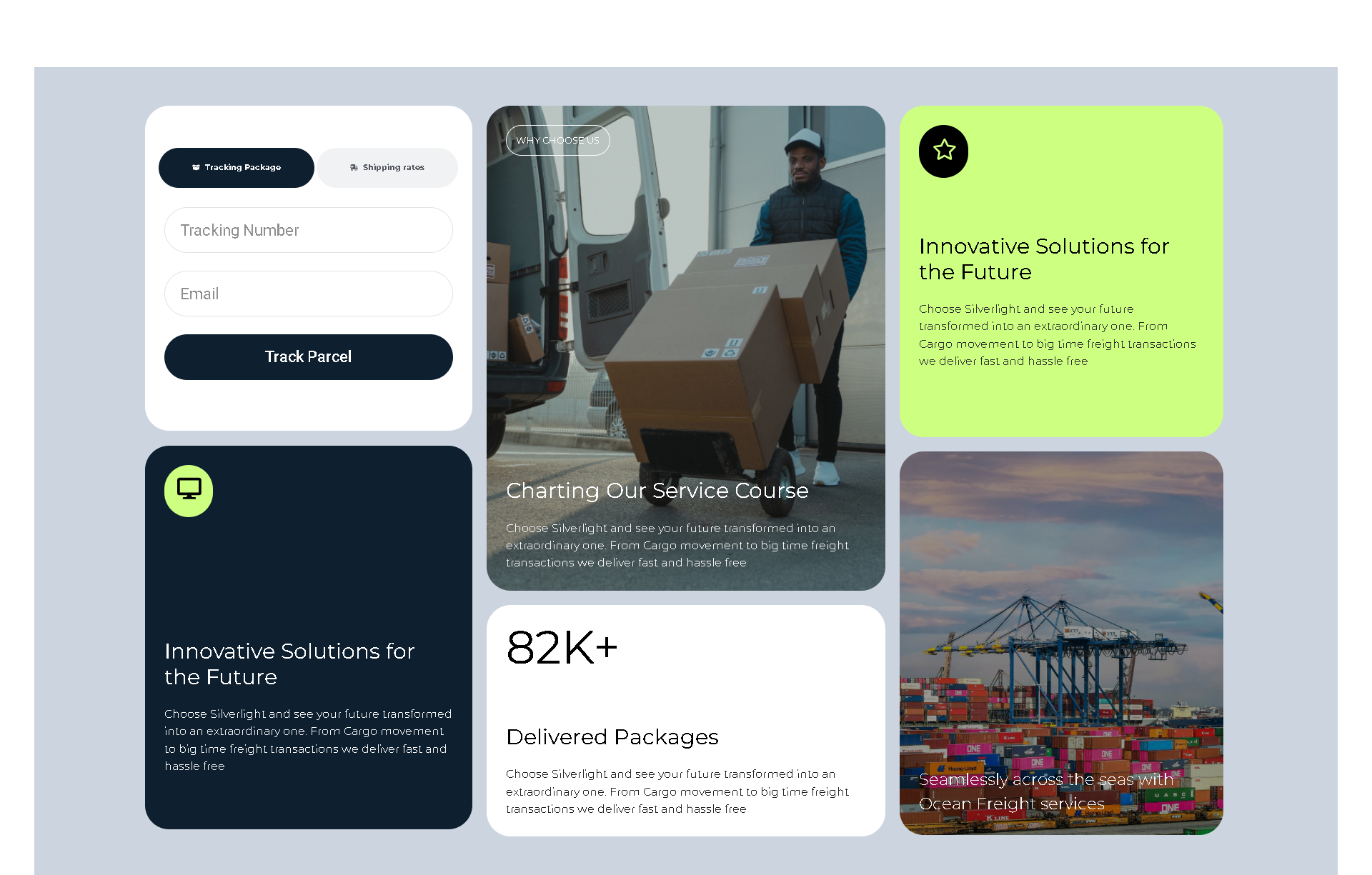Screen dimensions: 1372x875
Task: Select the Charting Our Service Course heading
Action: click(x=657, y=491)
